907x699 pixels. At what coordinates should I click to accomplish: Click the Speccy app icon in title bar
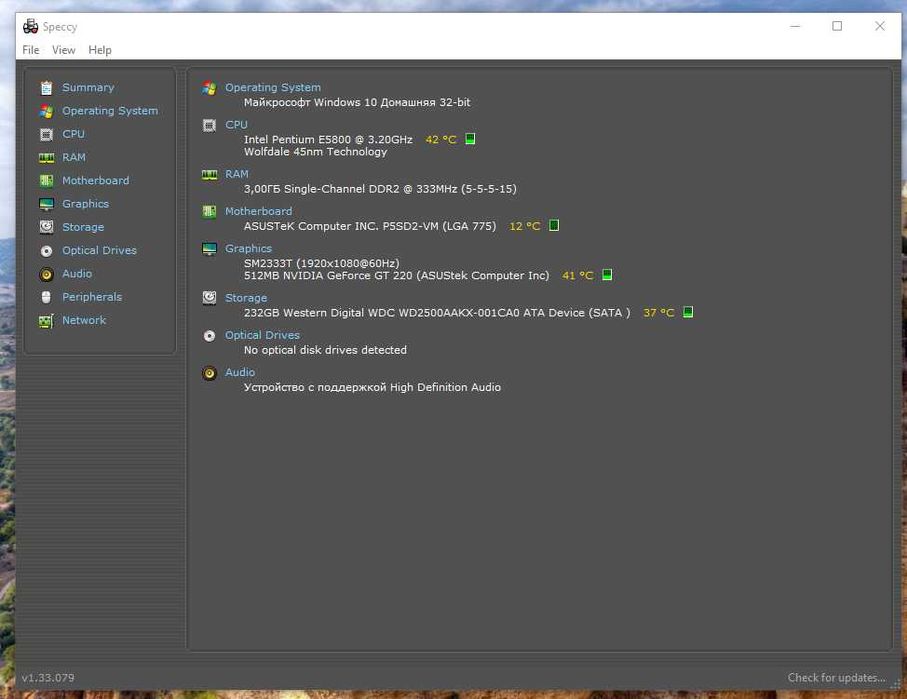(30, 27)
